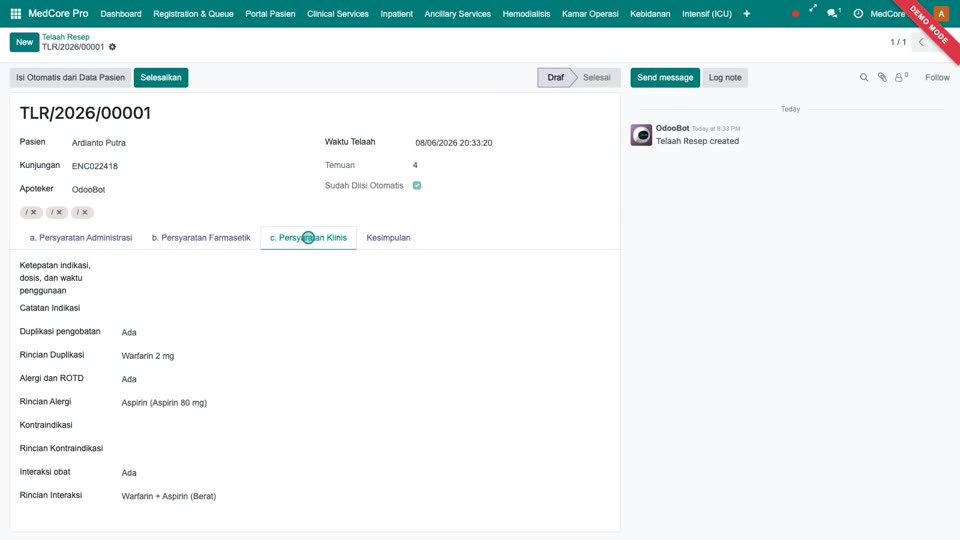
Task: Select the Draf status stage
Action: [555, 78]
